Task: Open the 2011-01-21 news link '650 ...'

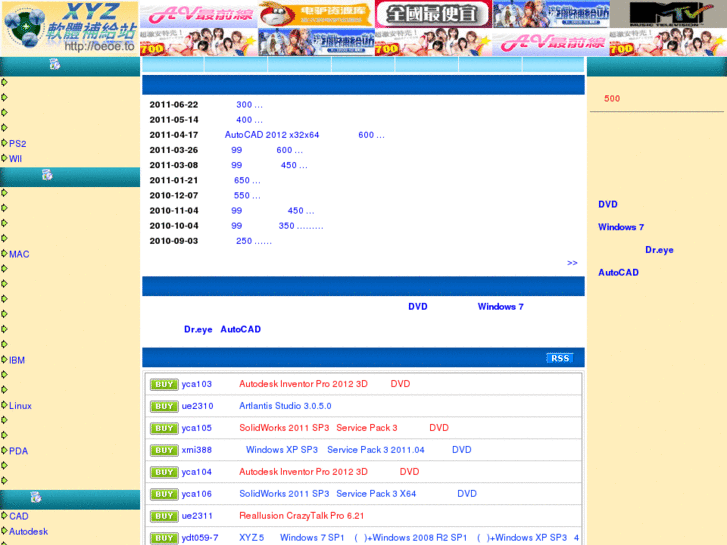Action: pos(247,180)
